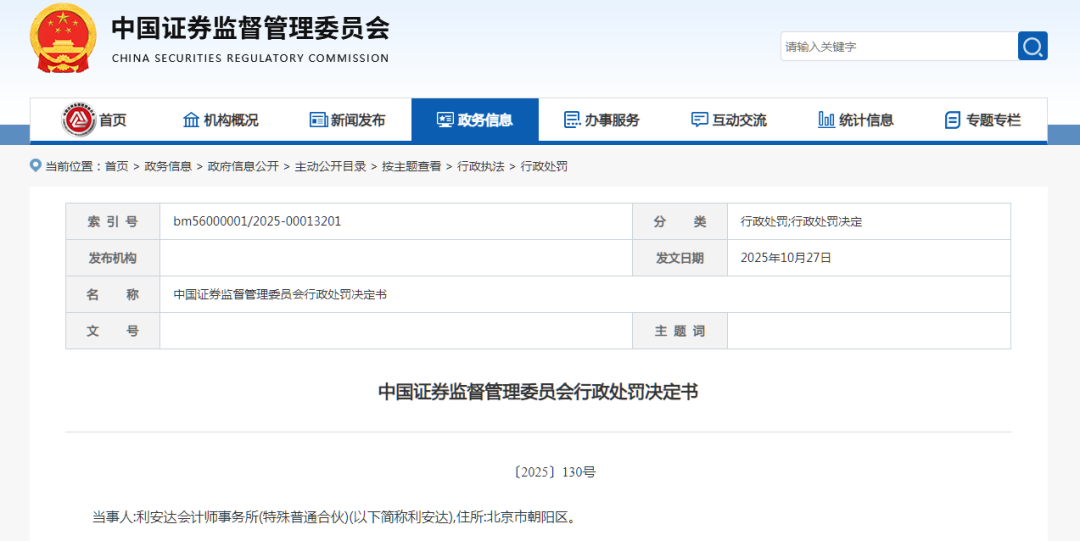Click the 中国证券监督管理委员会 site title

[251, 28]
